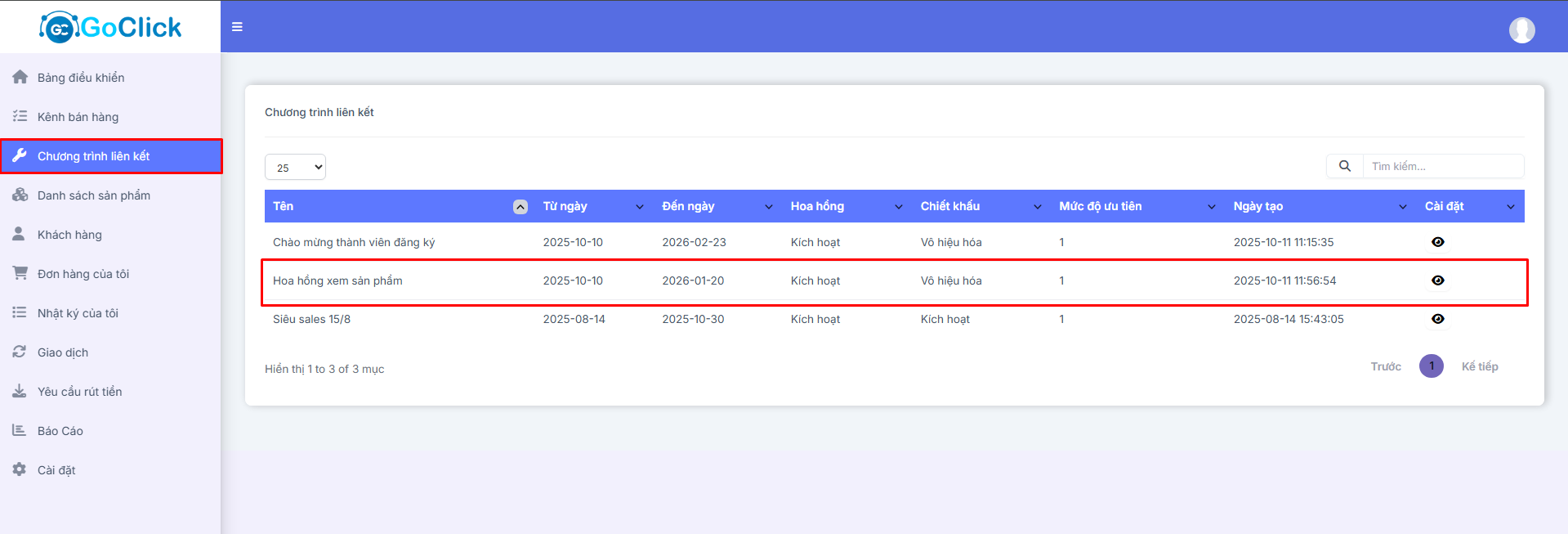
Task: Click the Trước pagination button
Action: pyautogui.click(x=1385, y=366)
